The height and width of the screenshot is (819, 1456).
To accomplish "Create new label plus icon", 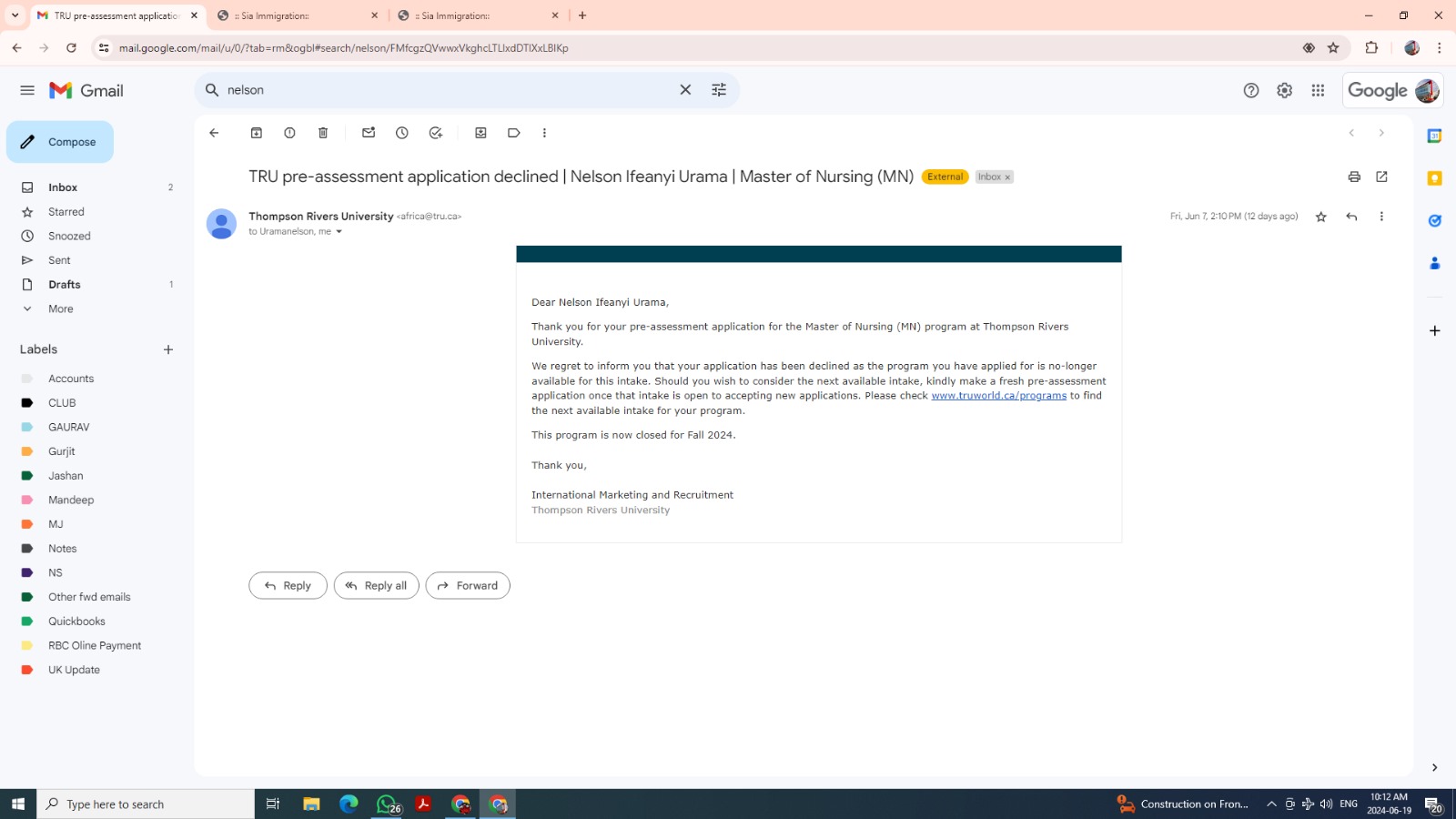I will (x=168, y=349).
